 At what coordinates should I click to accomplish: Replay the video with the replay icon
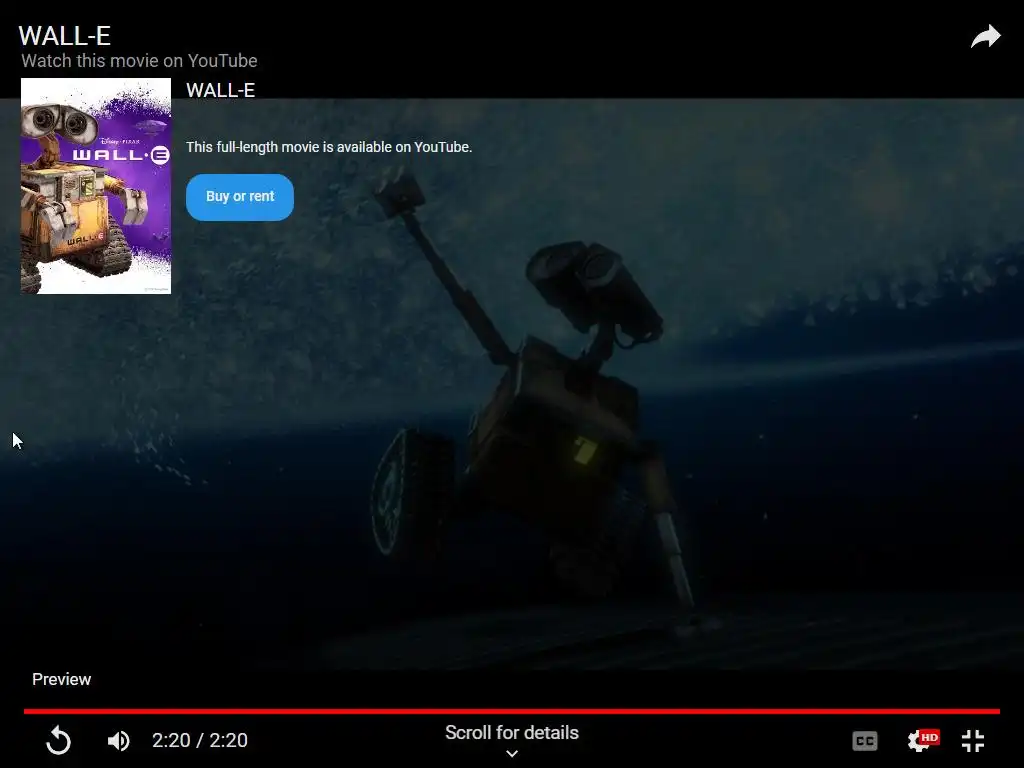point(58,741)
